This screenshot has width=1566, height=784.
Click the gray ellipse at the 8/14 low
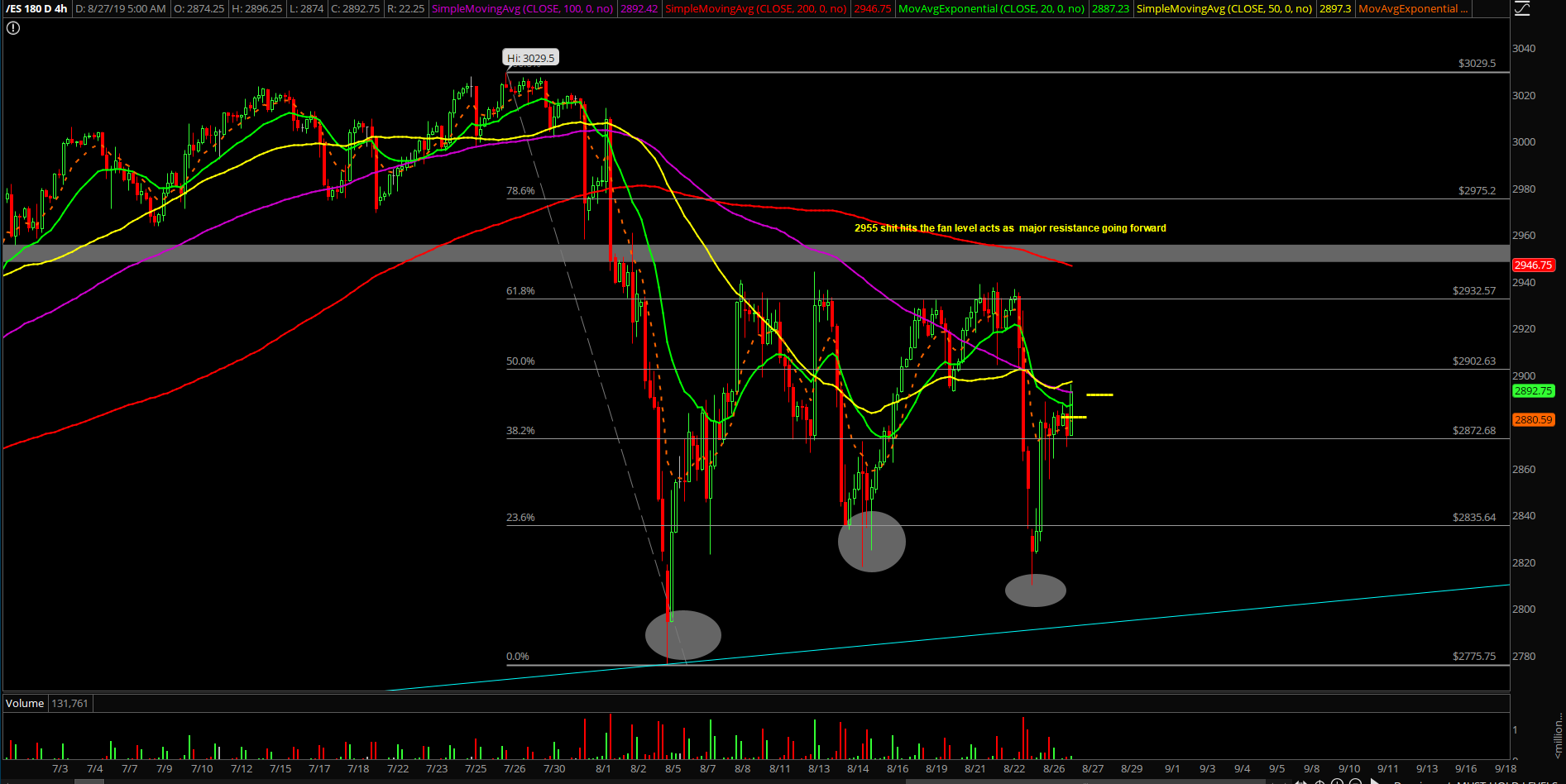[x=872, y=542]
